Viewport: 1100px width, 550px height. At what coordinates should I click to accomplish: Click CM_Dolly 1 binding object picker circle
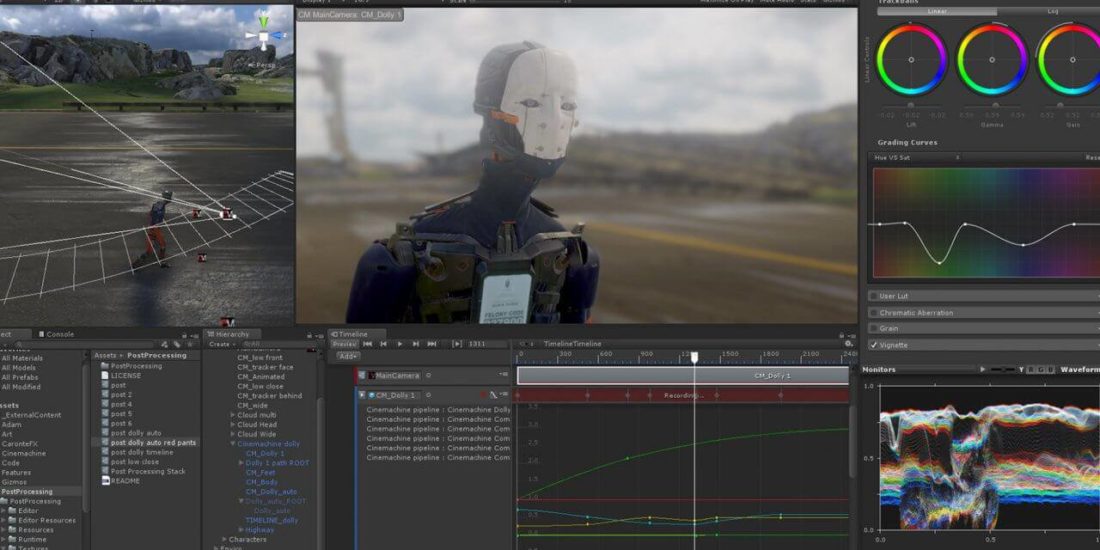pyautogui.click(x=428, y=395)
